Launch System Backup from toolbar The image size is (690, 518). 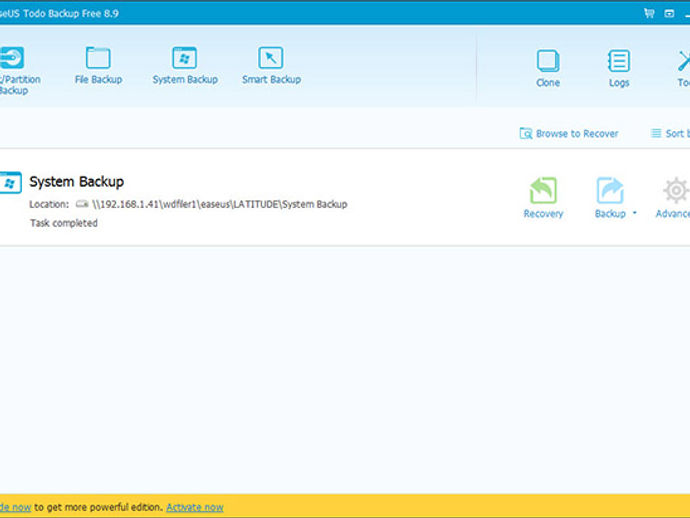click(x=185, y=65)
